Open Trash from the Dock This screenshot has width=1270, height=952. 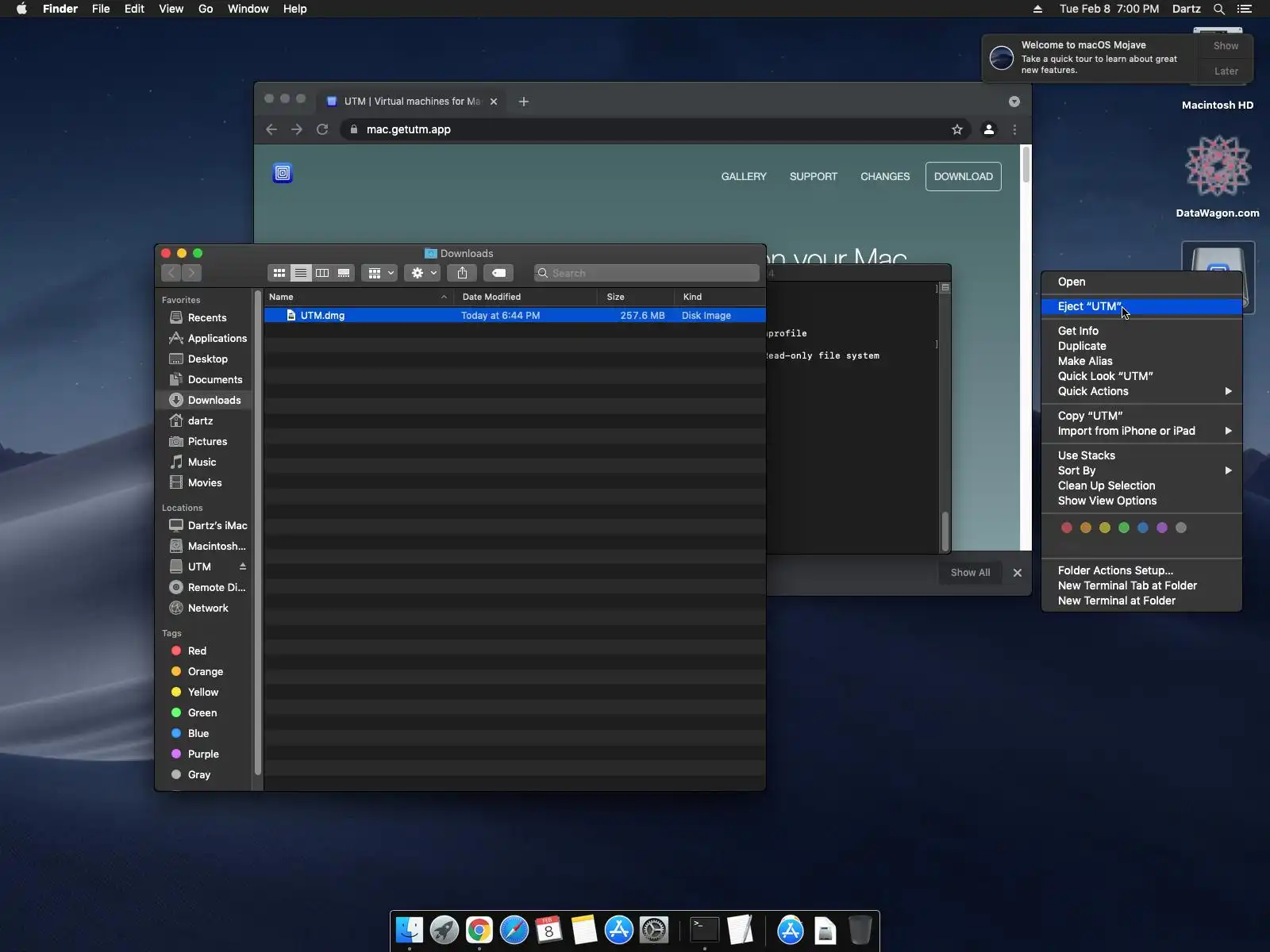860,930
